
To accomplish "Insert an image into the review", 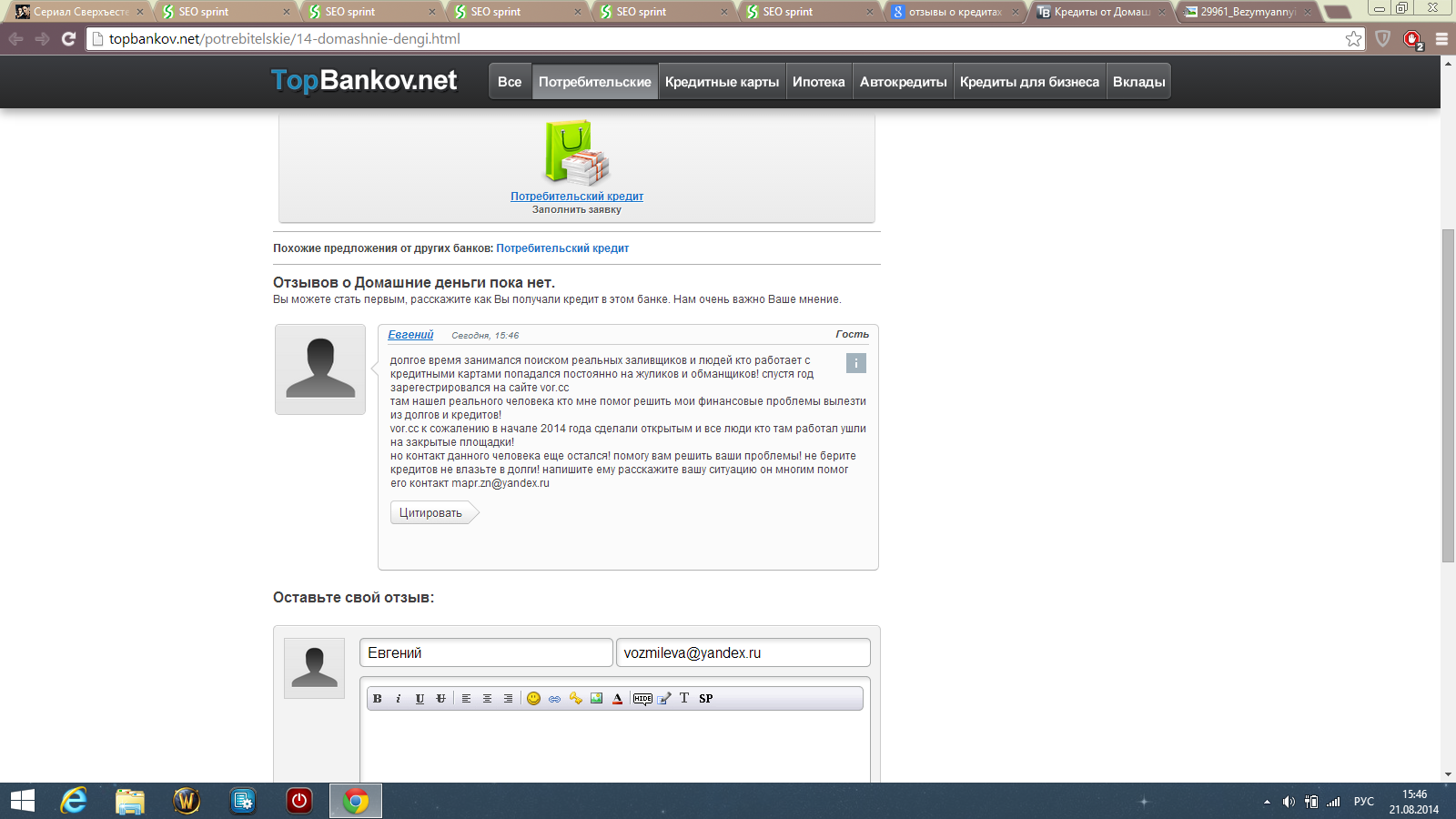I will click(x=596, y=699).
